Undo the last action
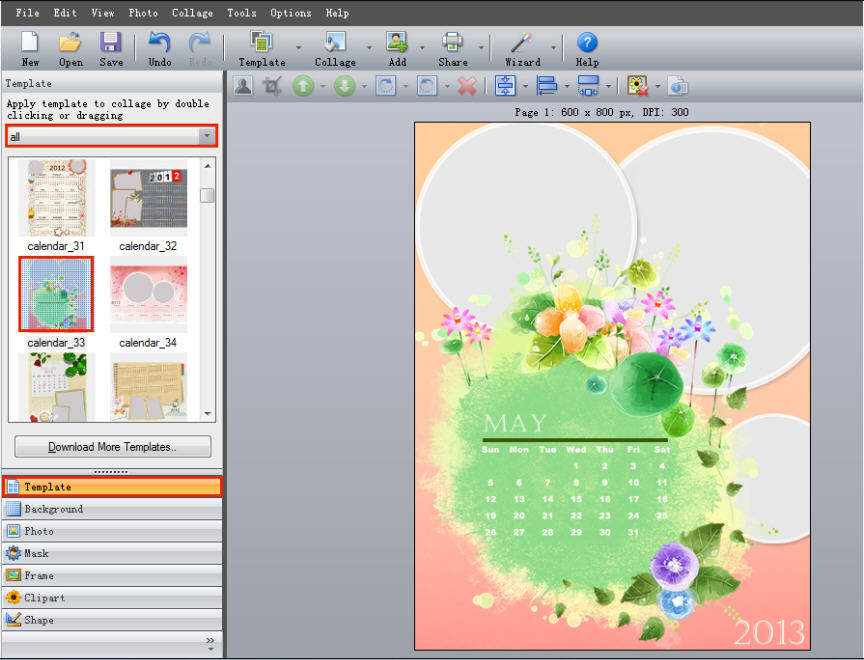The width and height of the screenshot is (864, 660). [x=160, y=43]
